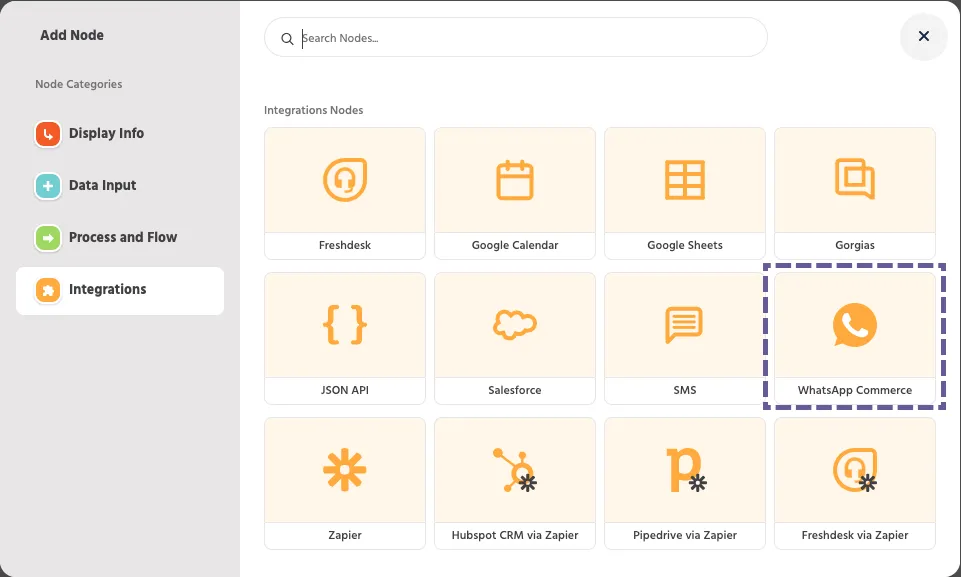
Task: Select the Integrations category
Action: tap(120, 291)
